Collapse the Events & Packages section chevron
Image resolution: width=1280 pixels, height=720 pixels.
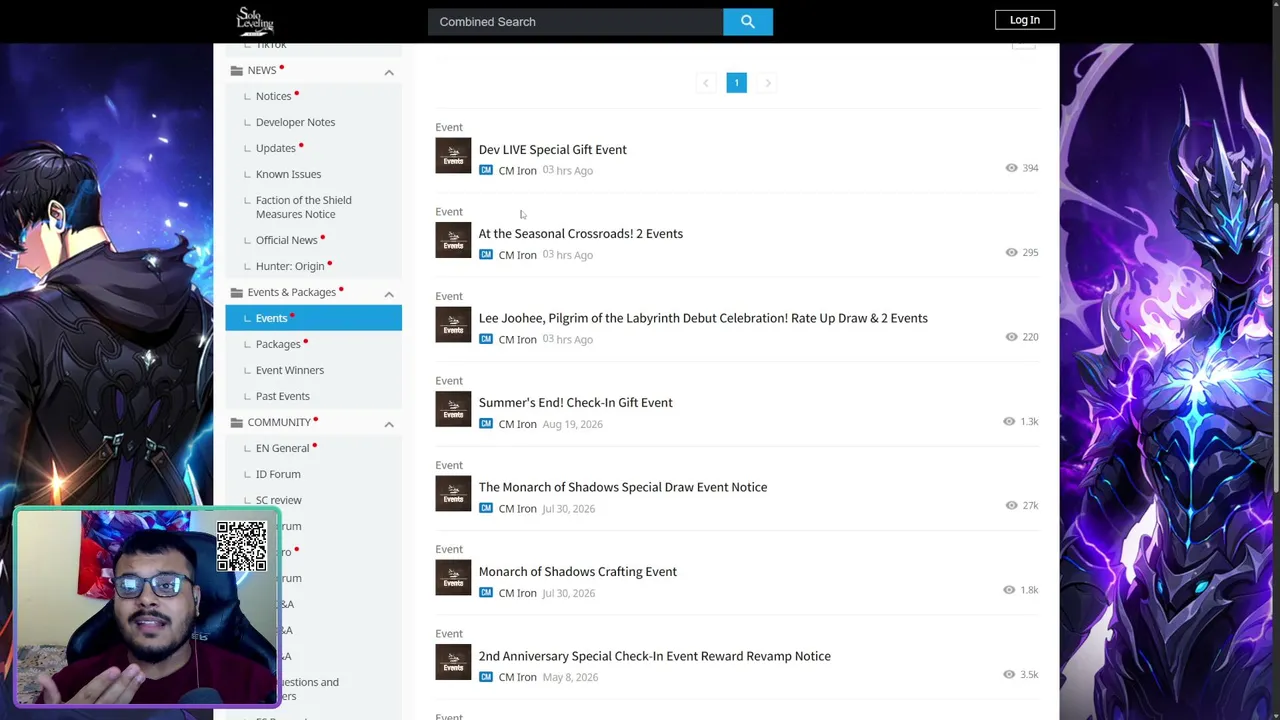[389, 294]
